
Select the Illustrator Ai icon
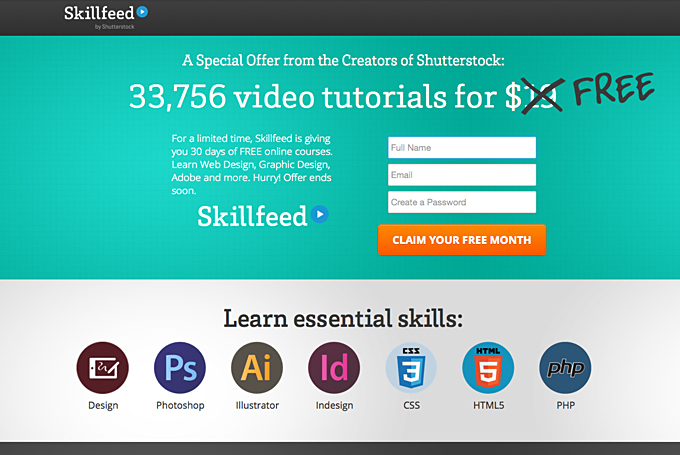(257, 368)
